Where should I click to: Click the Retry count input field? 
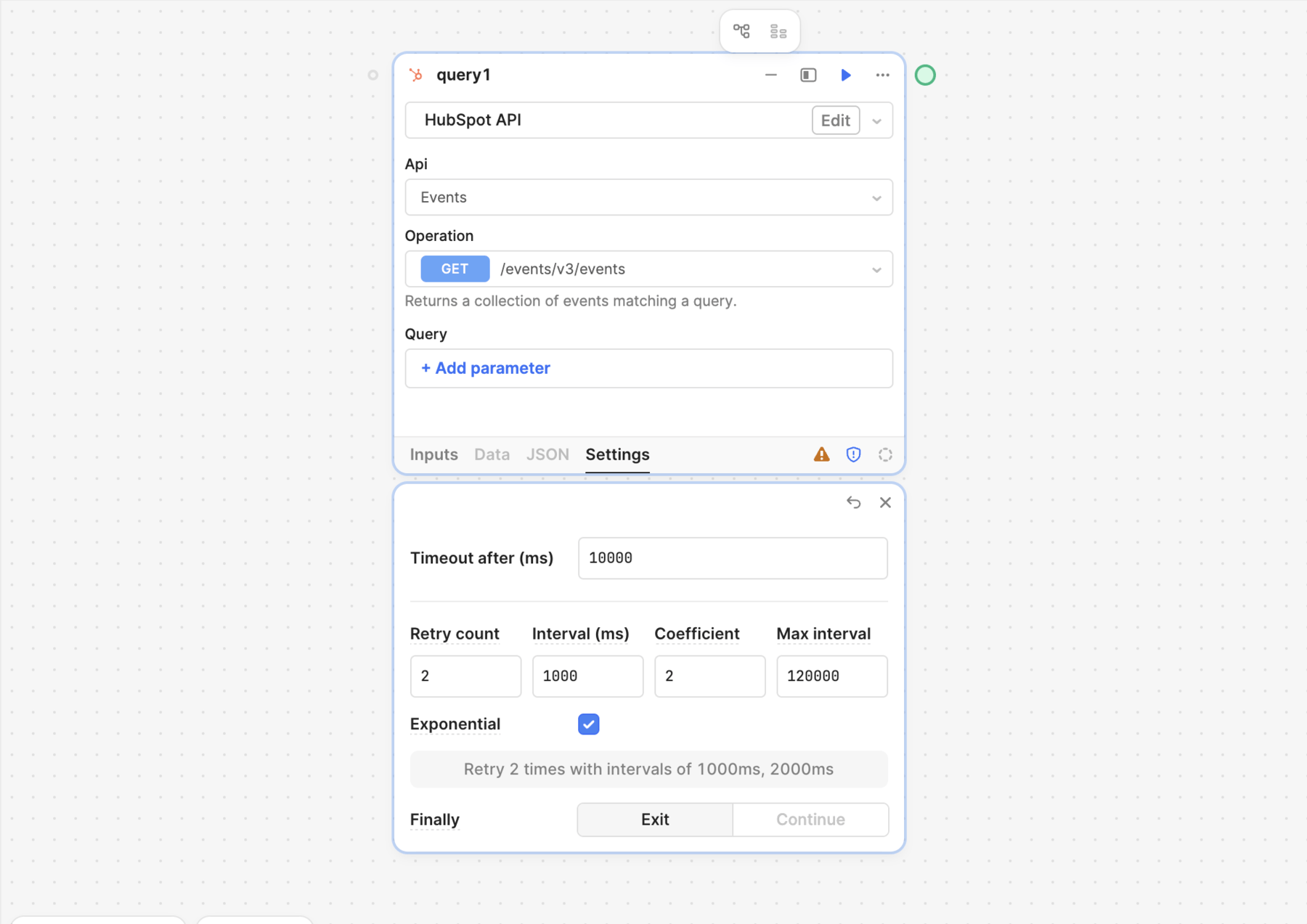[465, 676]
